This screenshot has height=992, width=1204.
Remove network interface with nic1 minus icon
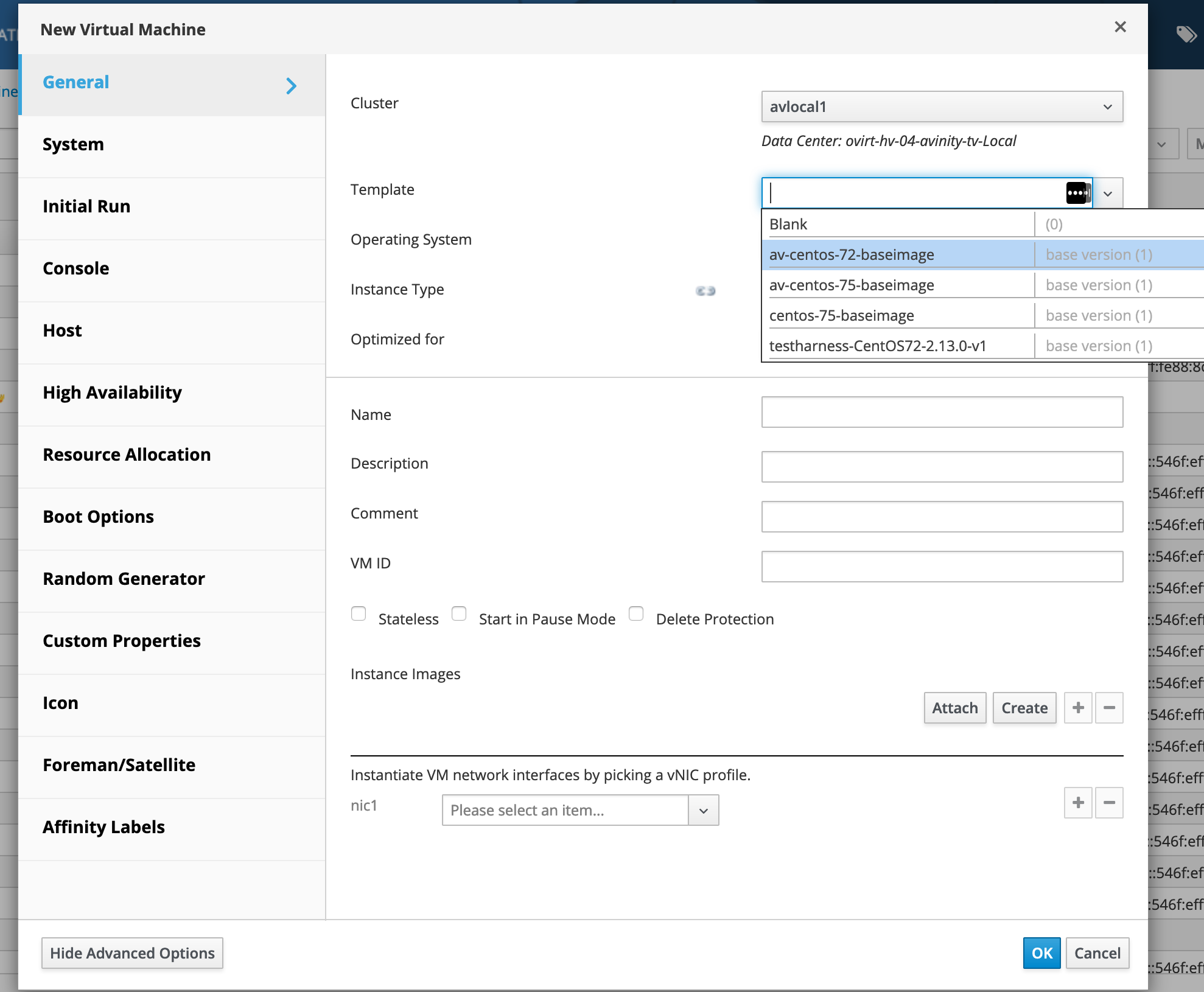[x=1109, y=803]
